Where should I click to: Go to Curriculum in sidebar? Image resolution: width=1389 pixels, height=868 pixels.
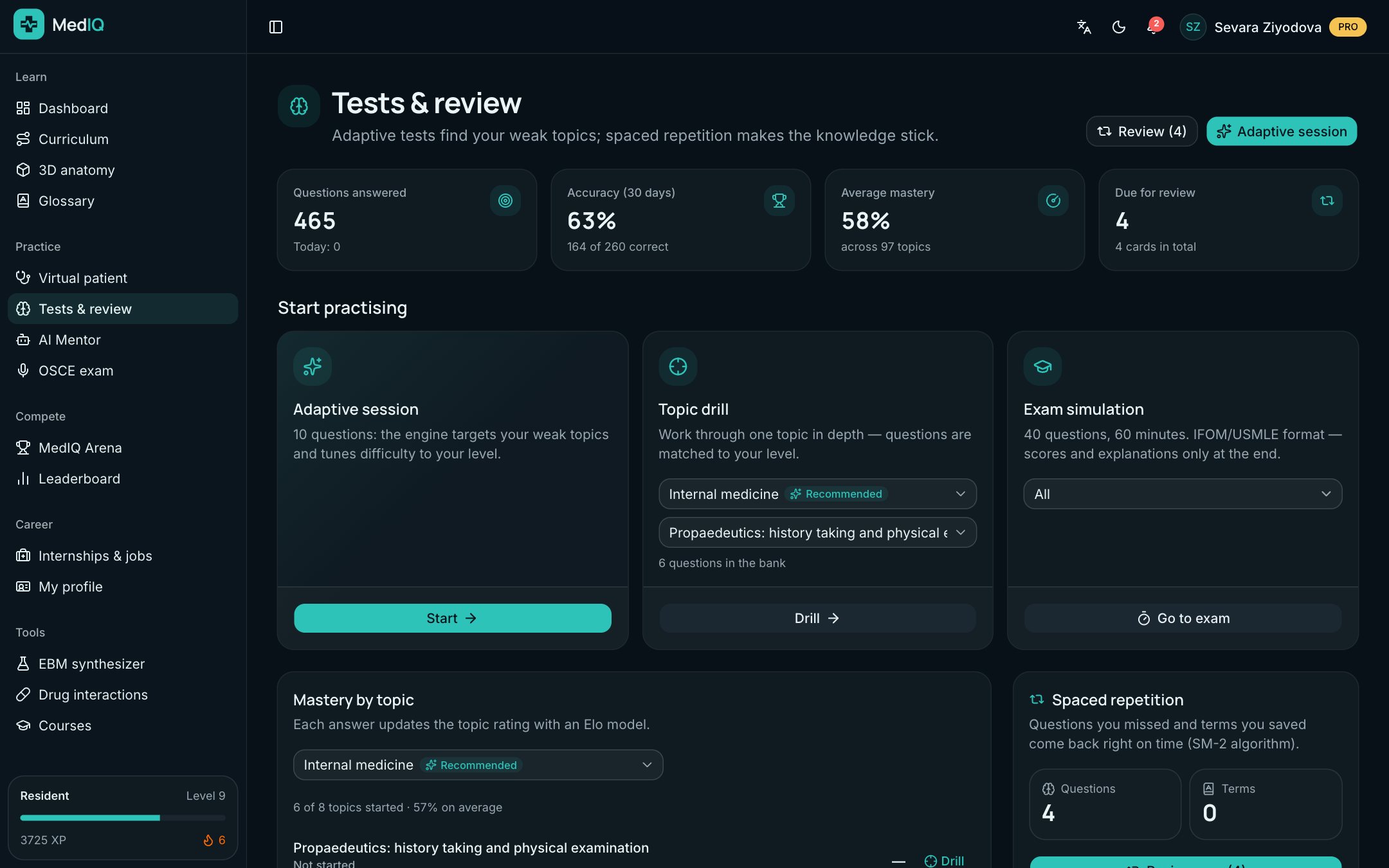tap(123, 139)
